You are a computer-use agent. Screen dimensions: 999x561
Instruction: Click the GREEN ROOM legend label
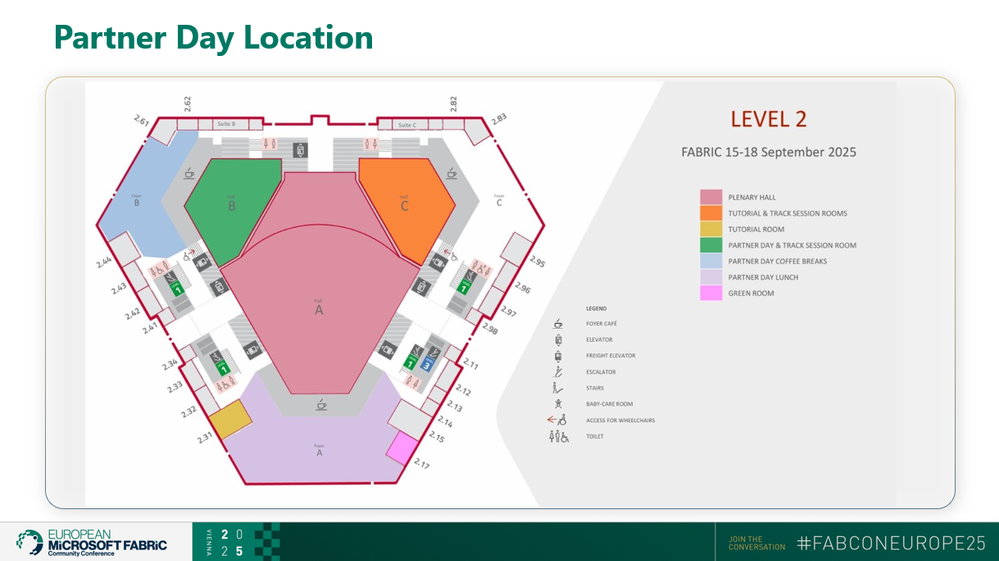[x=751, y=294]
